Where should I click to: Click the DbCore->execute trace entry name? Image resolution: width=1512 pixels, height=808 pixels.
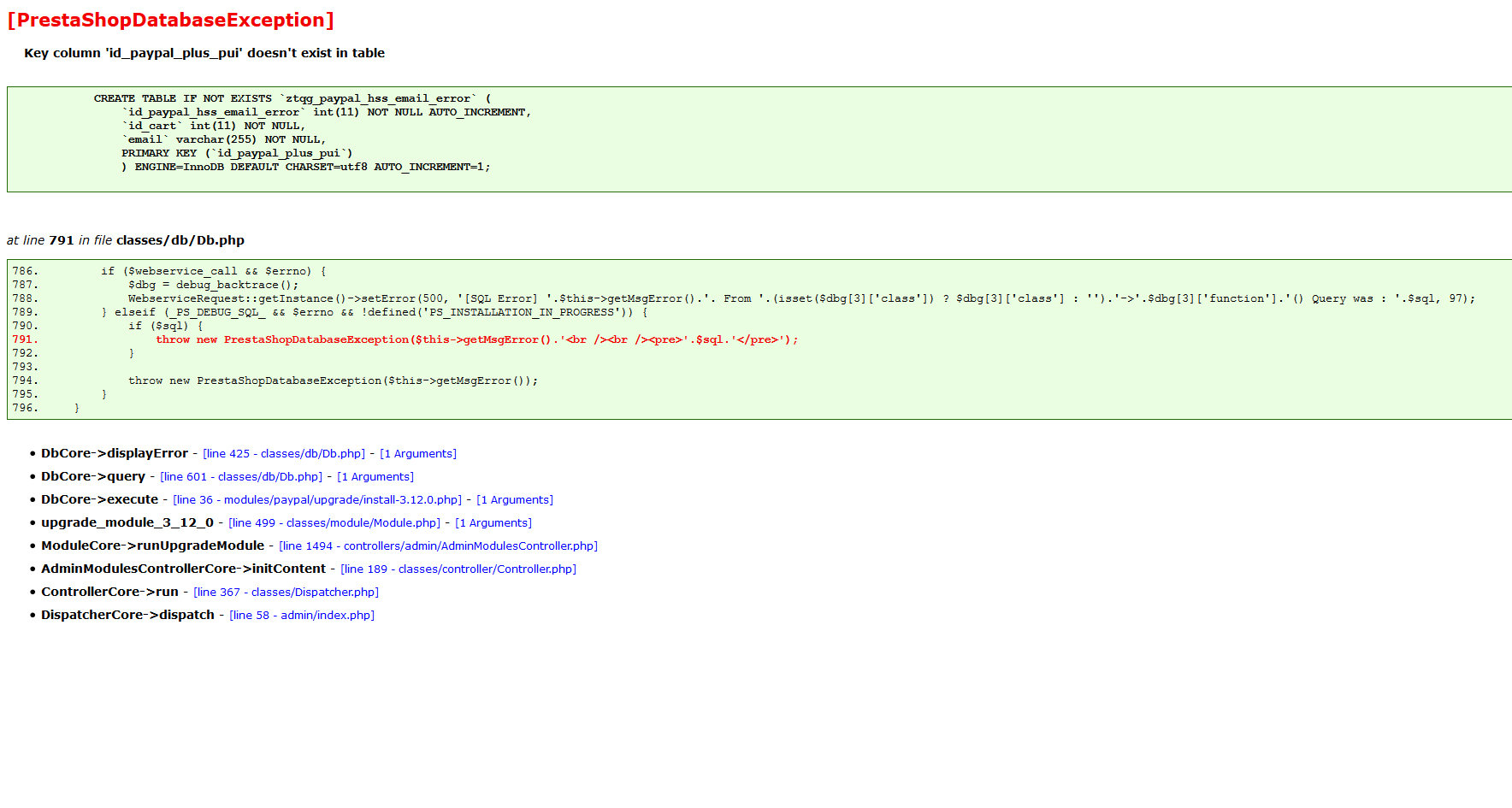(100, 499)
